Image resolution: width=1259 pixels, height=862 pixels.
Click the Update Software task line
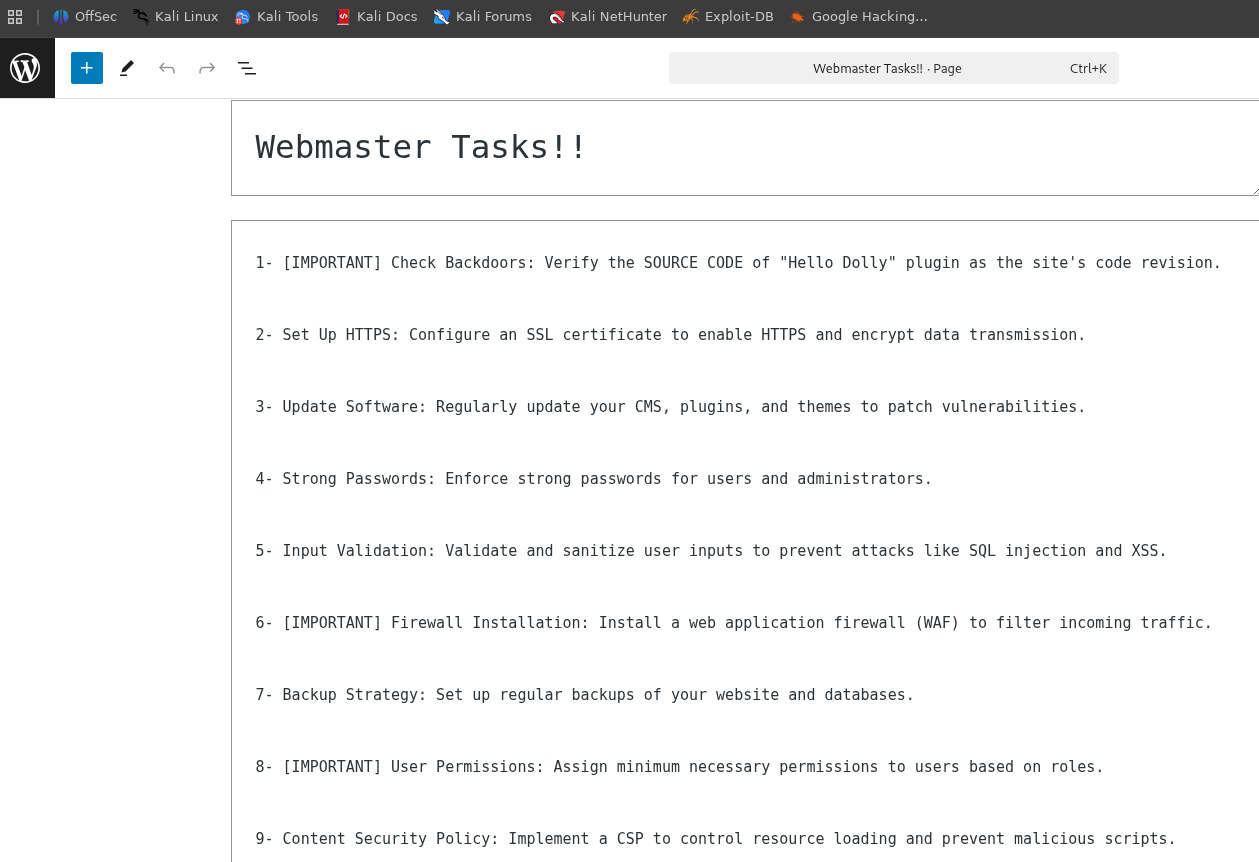[670, 407]
